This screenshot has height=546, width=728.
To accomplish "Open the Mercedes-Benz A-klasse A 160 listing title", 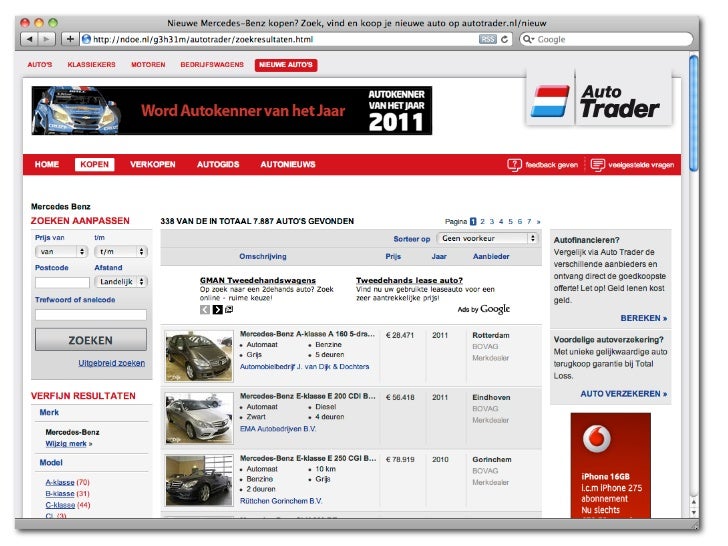I will (307, 334).
